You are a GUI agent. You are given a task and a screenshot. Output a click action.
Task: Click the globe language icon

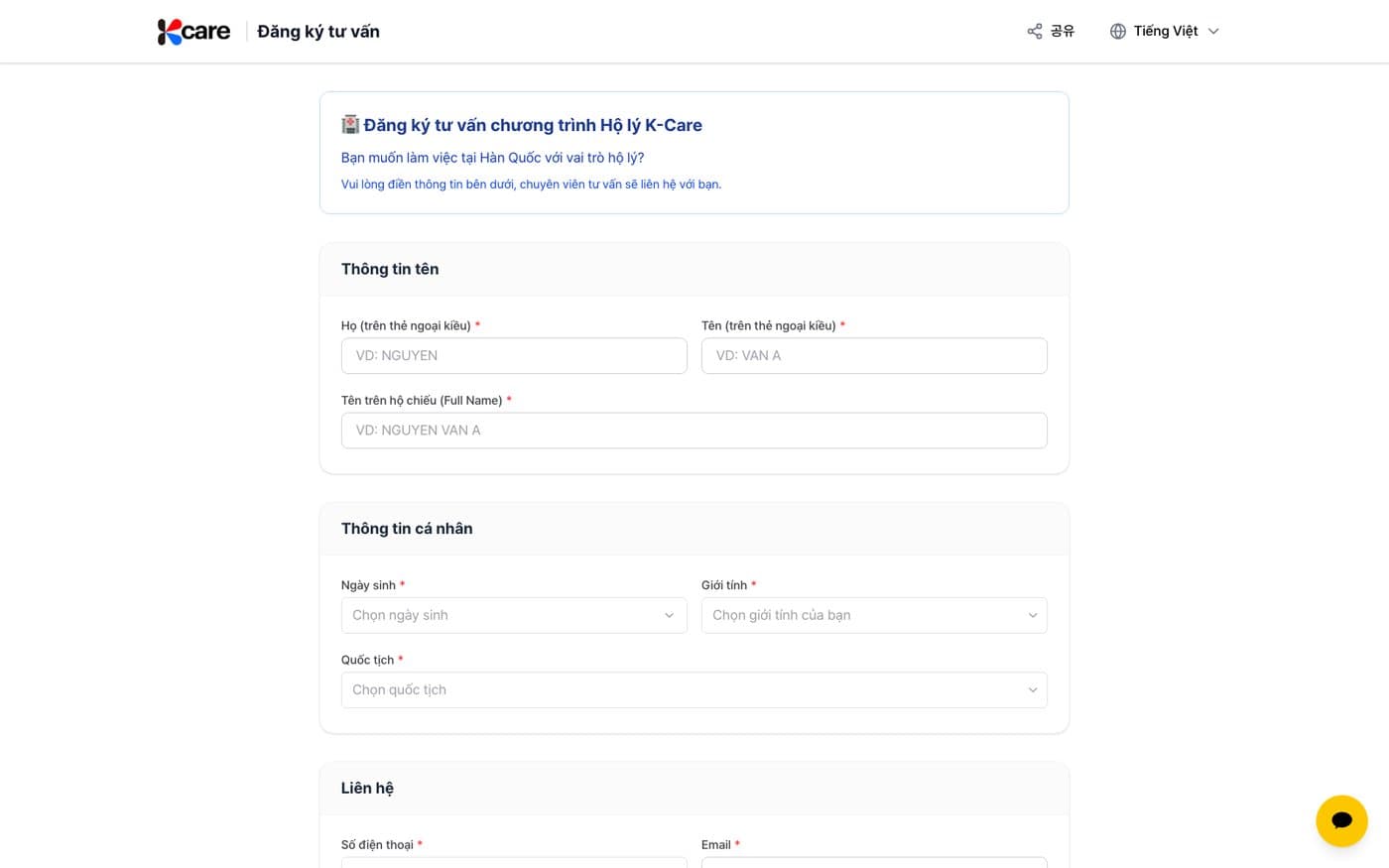pos(1118,32)
